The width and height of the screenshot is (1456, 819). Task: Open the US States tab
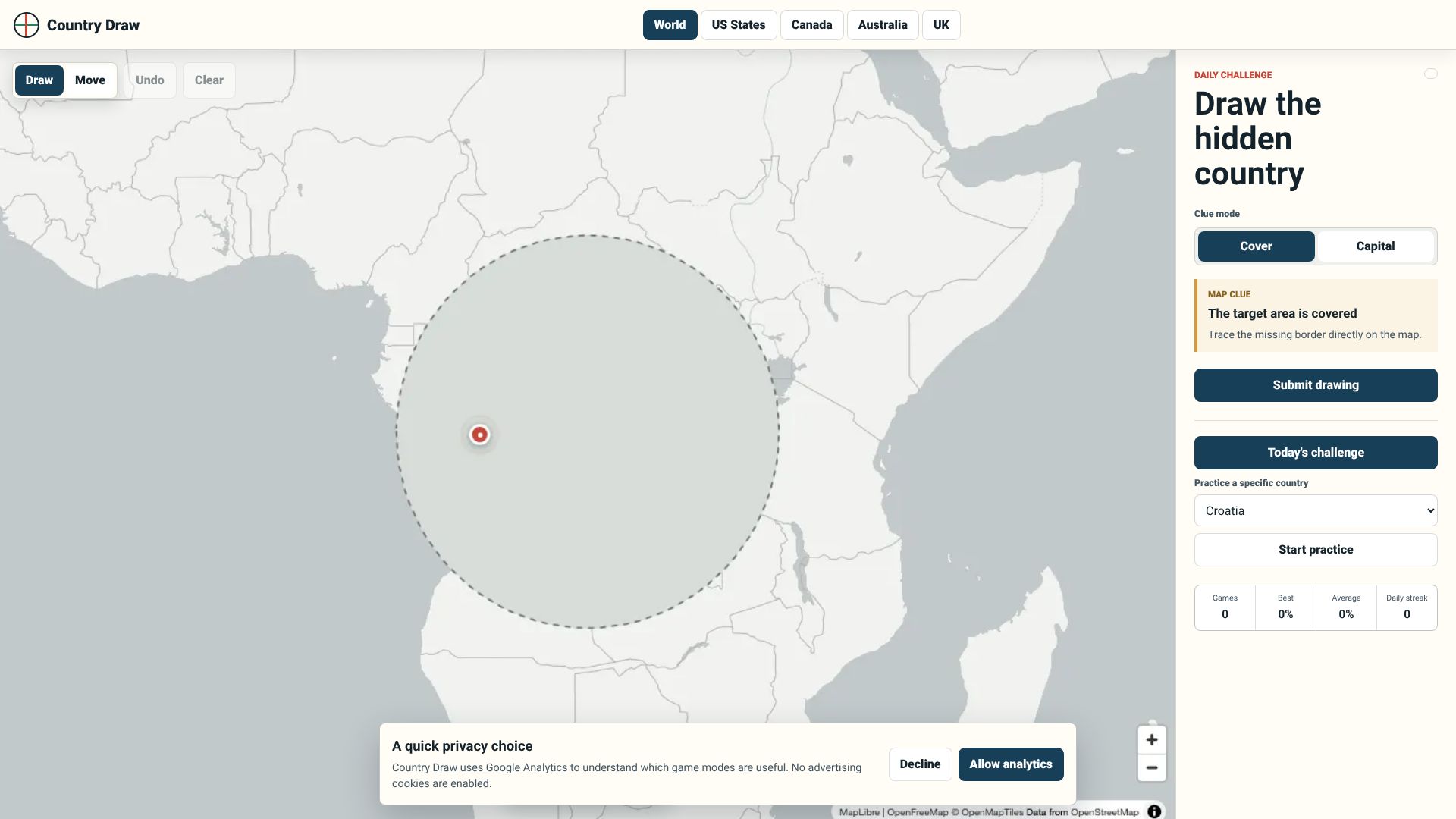(739, 25)
